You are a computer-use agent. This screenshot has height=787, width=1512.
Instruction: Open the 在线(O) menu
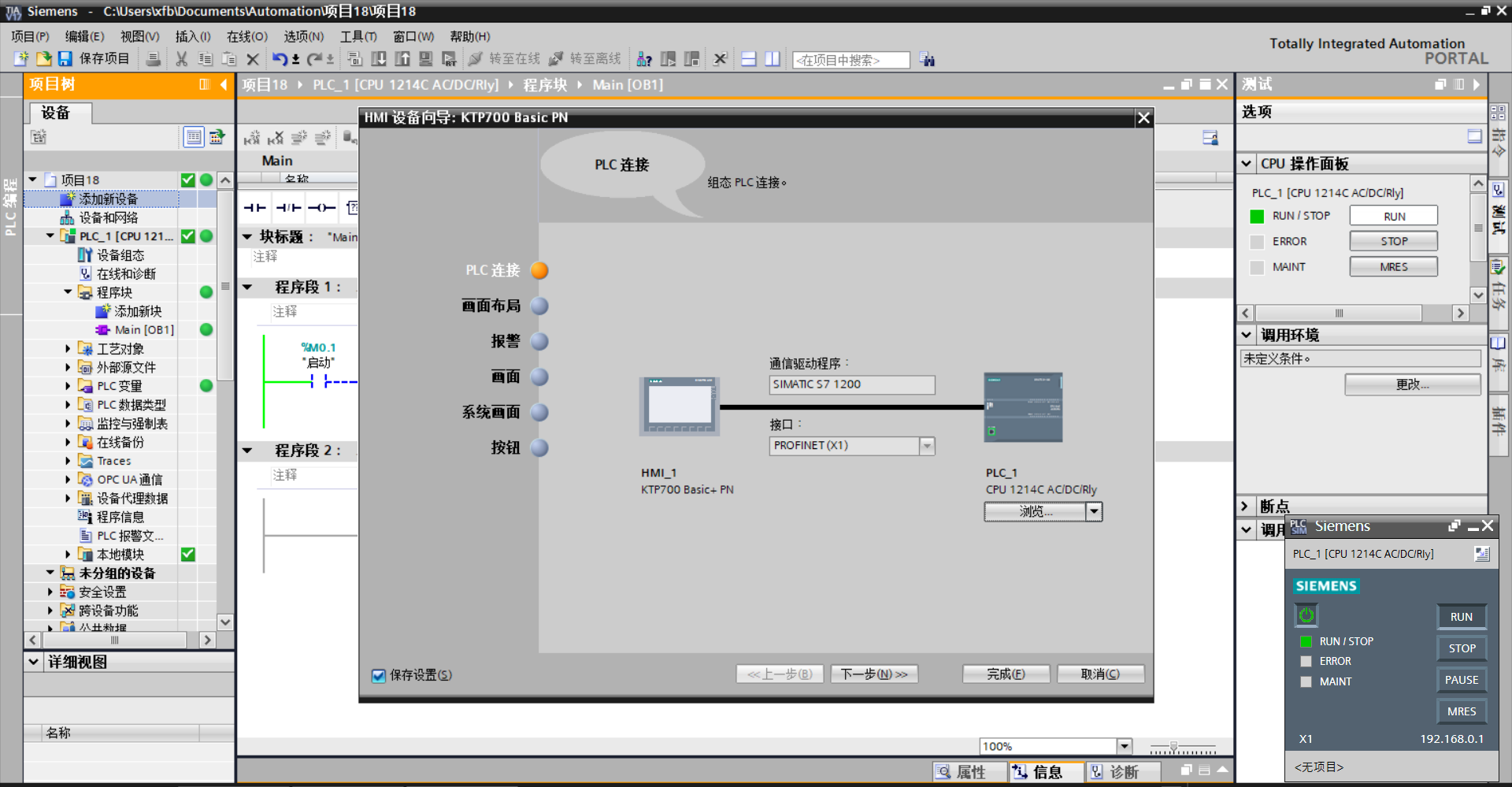pyautogui.click(x=246, y=36)
